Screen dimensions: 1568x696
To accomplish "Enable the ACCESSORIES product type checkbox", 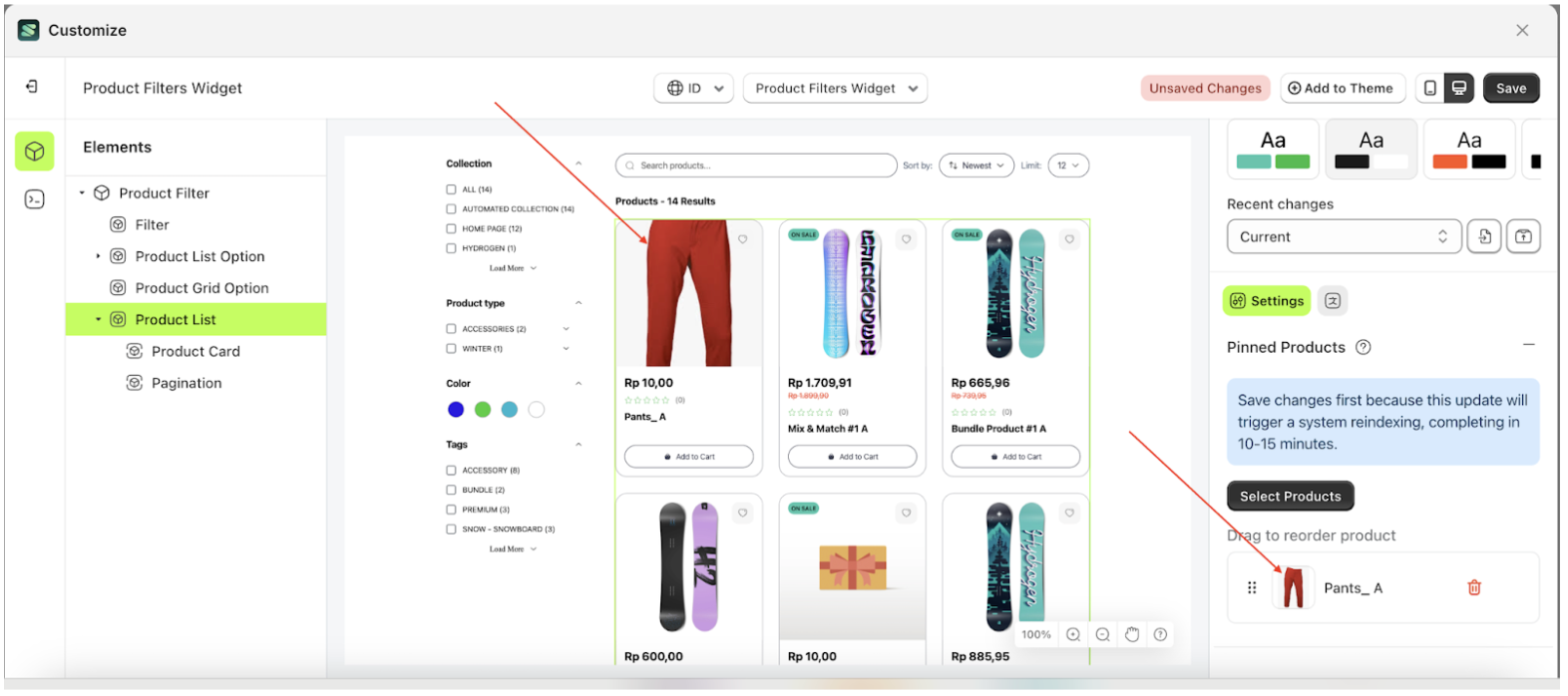I will pyautogui.click(x=451, y=329).
